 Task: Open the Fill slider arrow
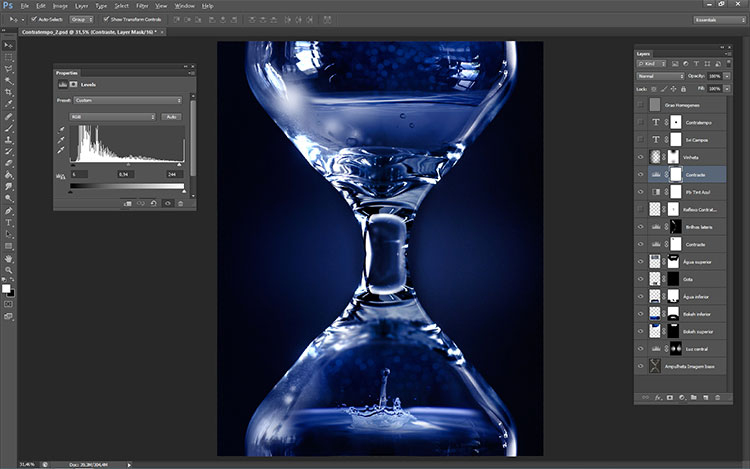[727, 89]
